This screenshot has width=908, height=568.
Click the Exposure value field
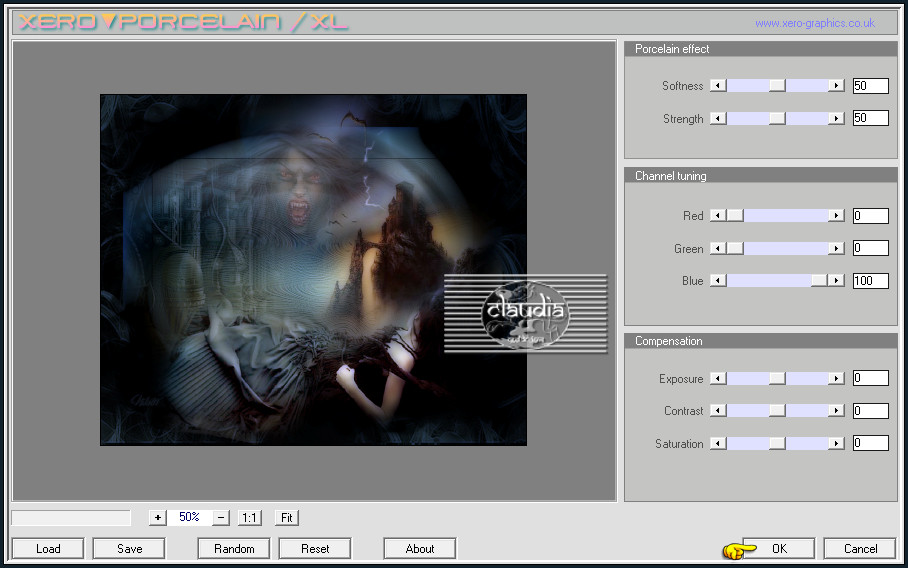click(x=870, y=378)
